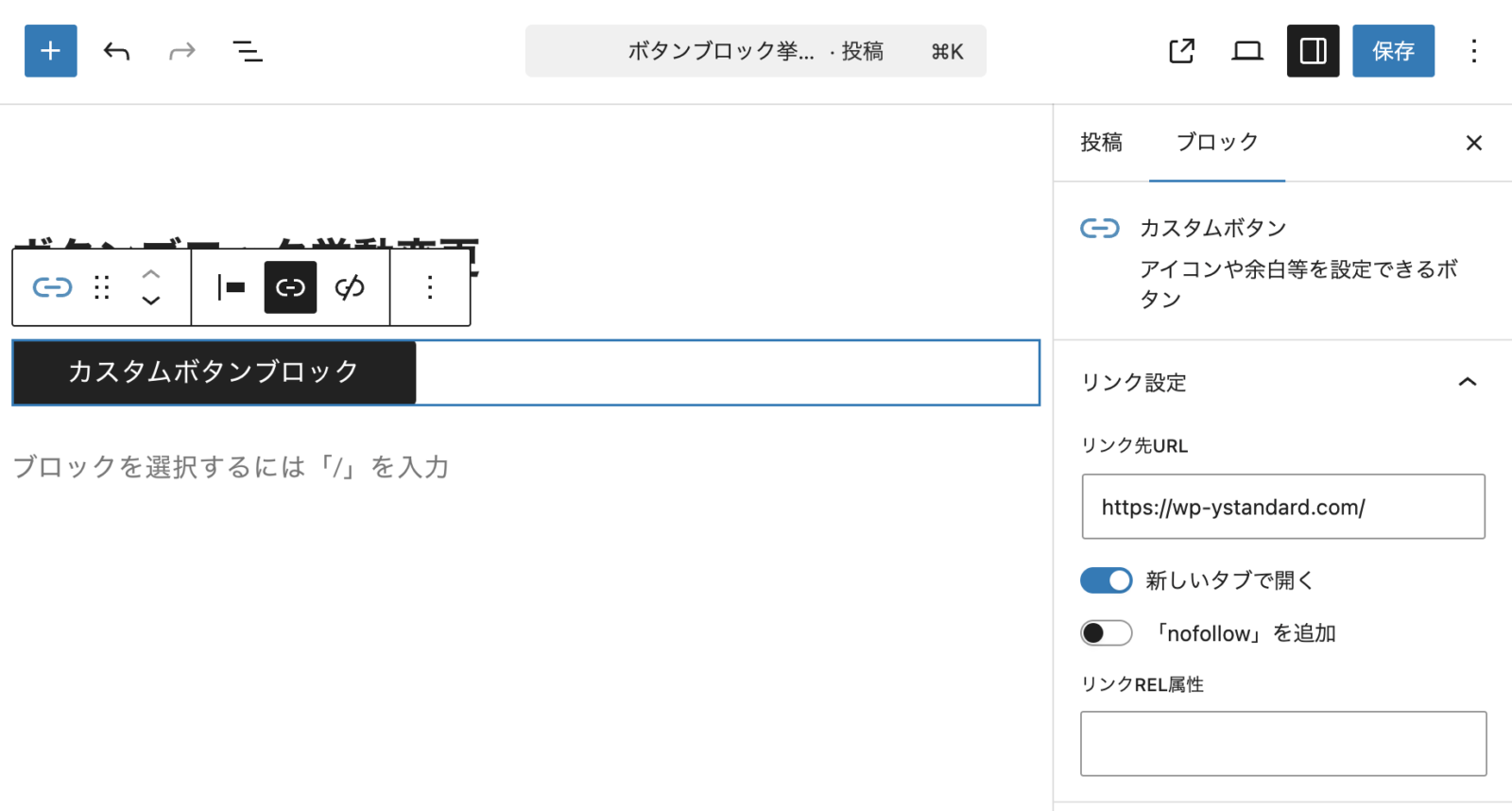
Task: Click the blue block inserter plus button
Action: point(50,51)
